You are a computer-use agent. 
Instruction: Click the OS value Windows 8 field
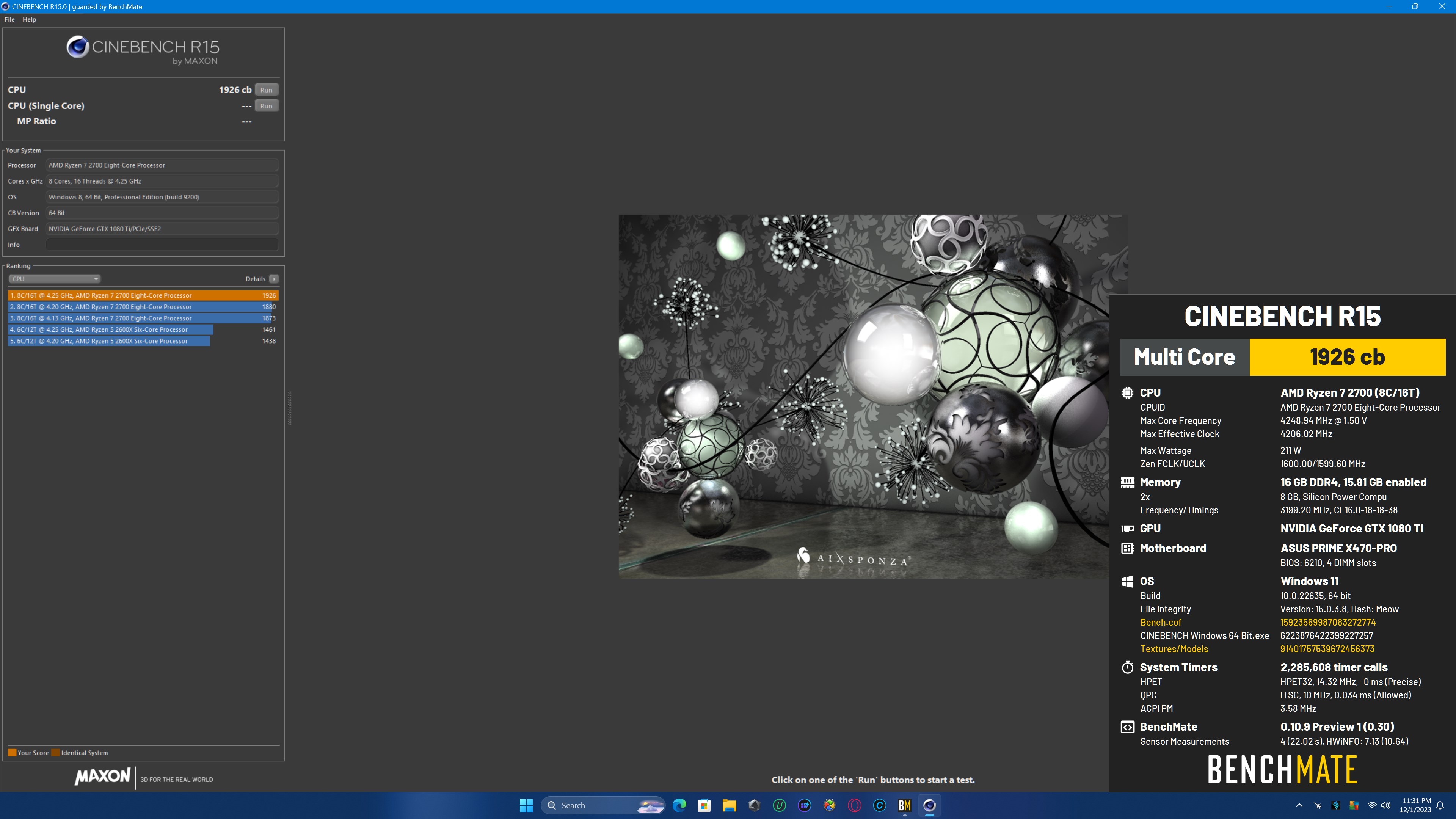162,197
